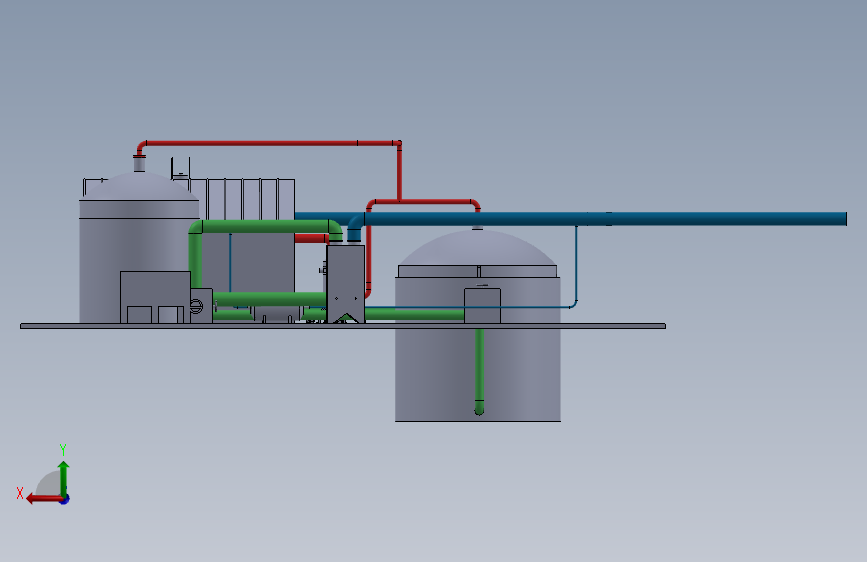
Task: Select the small cabinet on right tank front
Action: [x=482, y=305]
